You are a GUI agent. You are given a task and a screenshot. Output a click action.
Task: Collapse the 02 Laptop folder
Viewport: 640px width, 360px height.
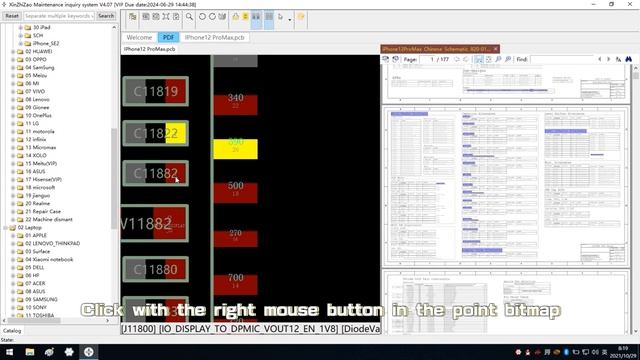pos(5,227)
